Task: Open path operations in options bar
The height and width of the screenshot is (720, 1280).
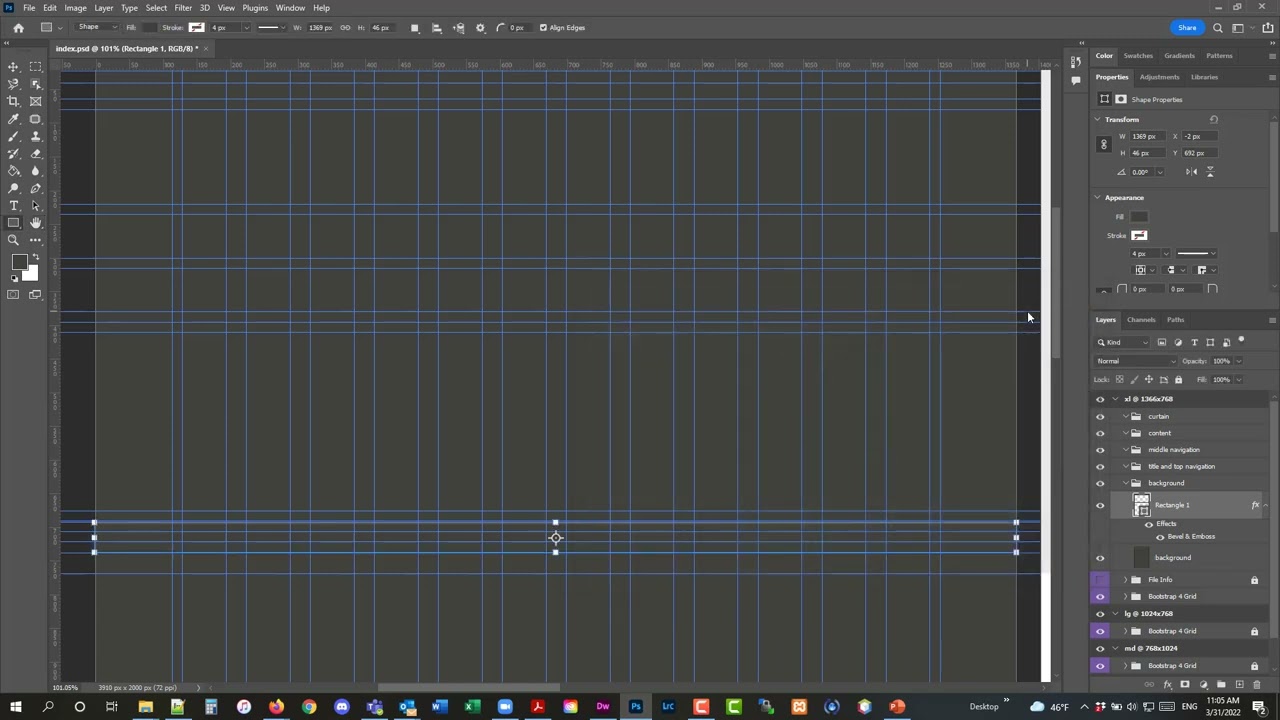Action: 415,28
